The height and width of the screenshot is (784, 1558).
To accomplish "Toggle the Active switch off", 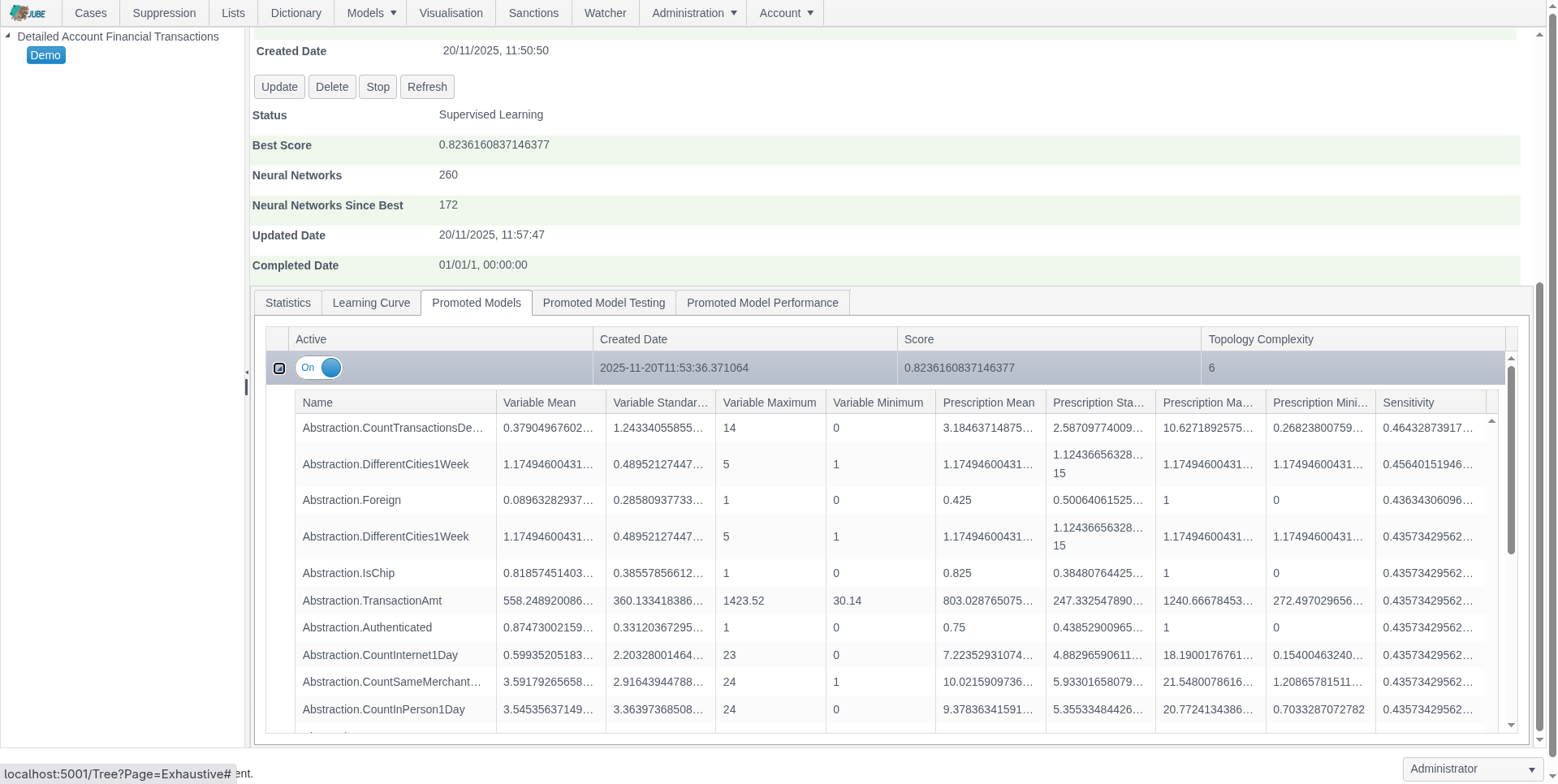I will [x=318, y=368].
